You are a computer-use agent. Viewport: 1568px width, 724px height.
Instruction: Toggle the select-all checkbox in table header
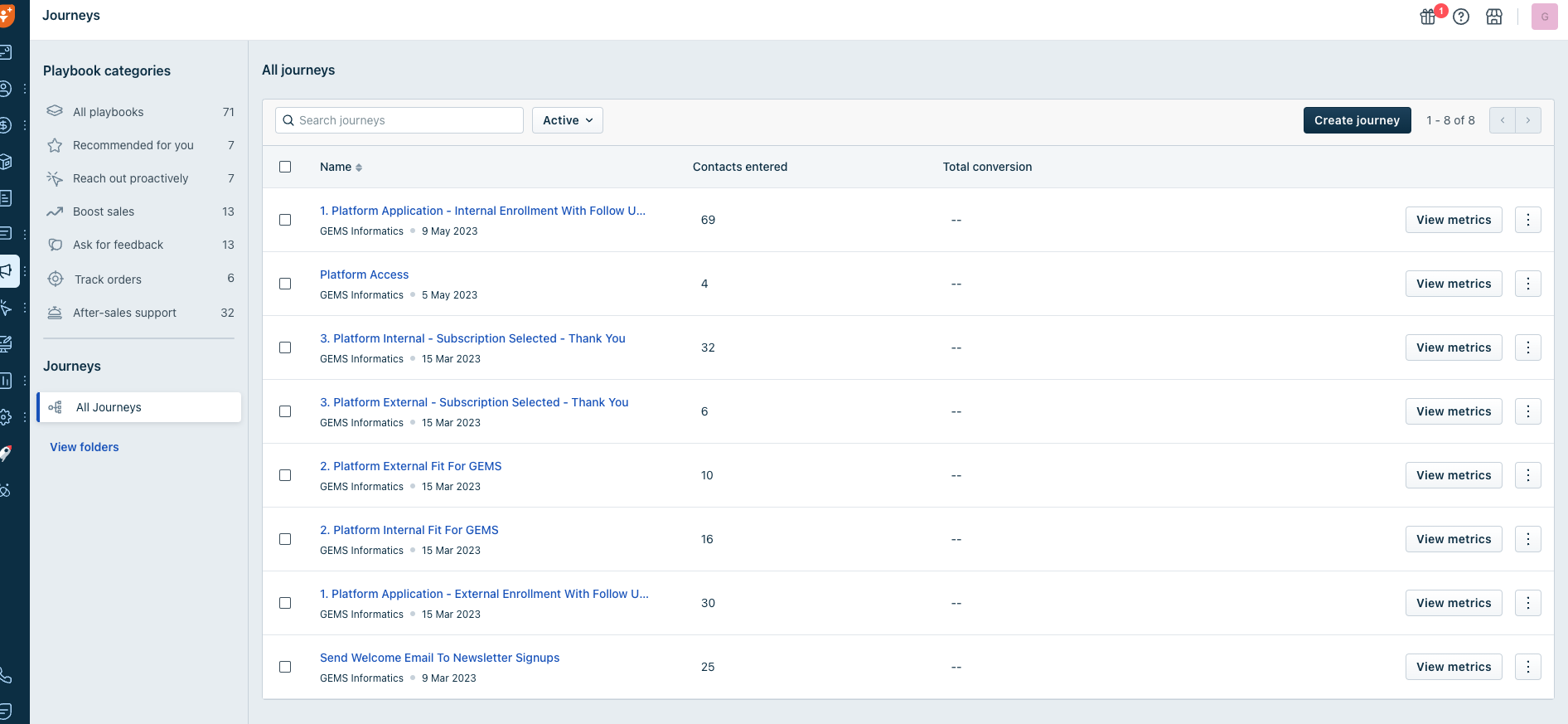click(285, 167)
